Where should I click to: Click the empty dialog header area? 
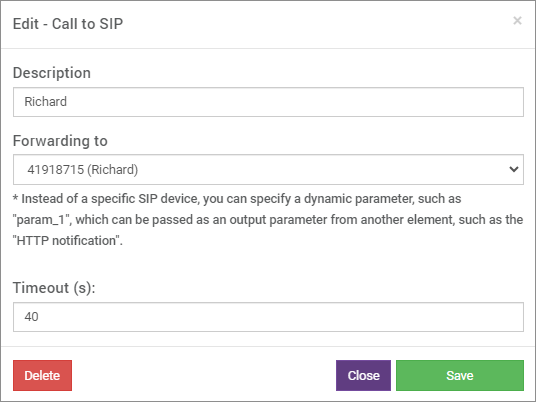[x=318, y=24]
